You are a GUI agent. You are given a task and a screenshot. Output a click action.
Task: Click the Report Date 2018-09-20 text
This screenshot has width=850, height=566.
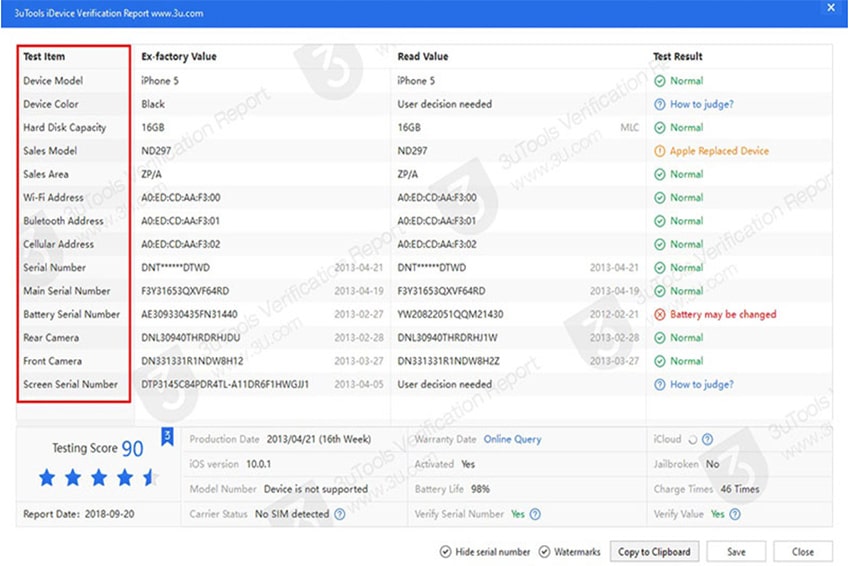pyautogui.click(x=79, y=514)
